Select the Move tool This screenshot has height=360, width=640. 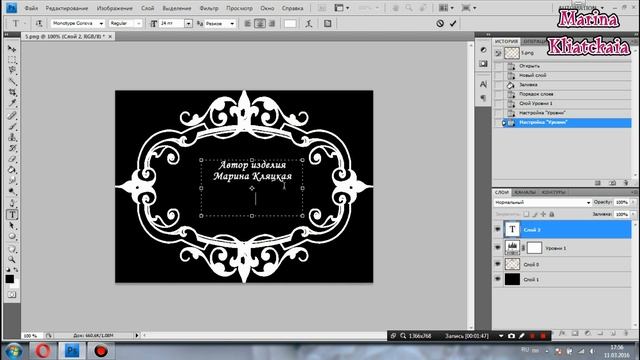[12, 49]
